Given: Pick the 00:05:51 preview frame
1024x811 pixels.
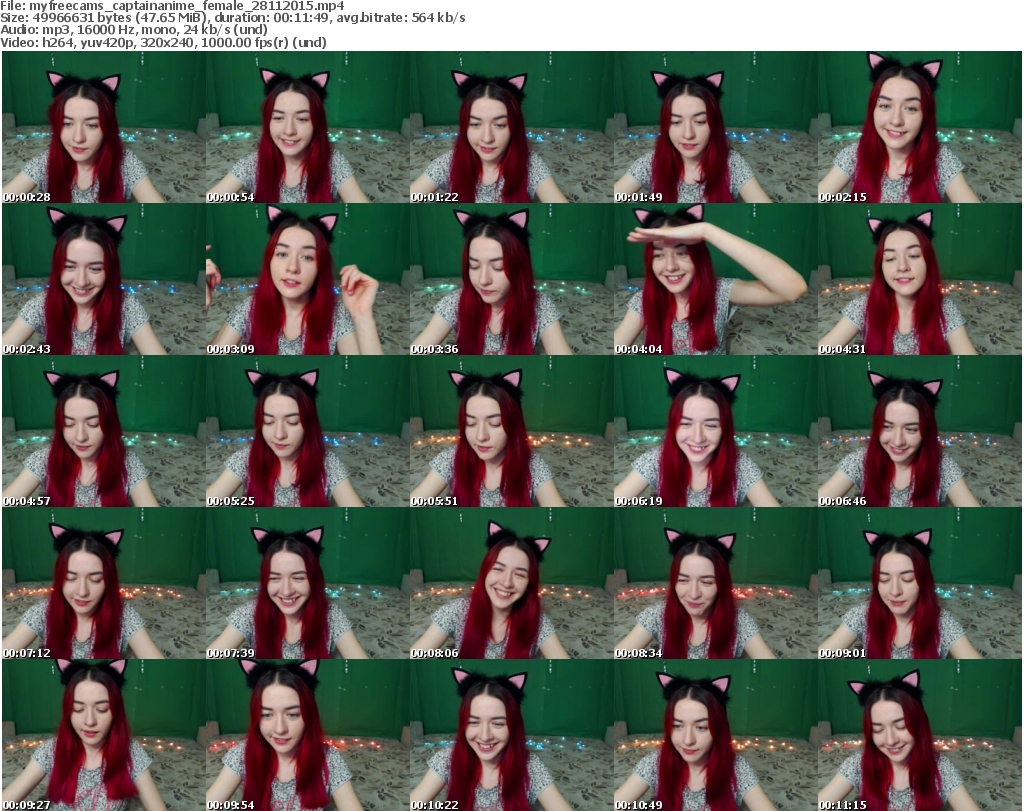Looking at the screenshot, I should 511,432.
